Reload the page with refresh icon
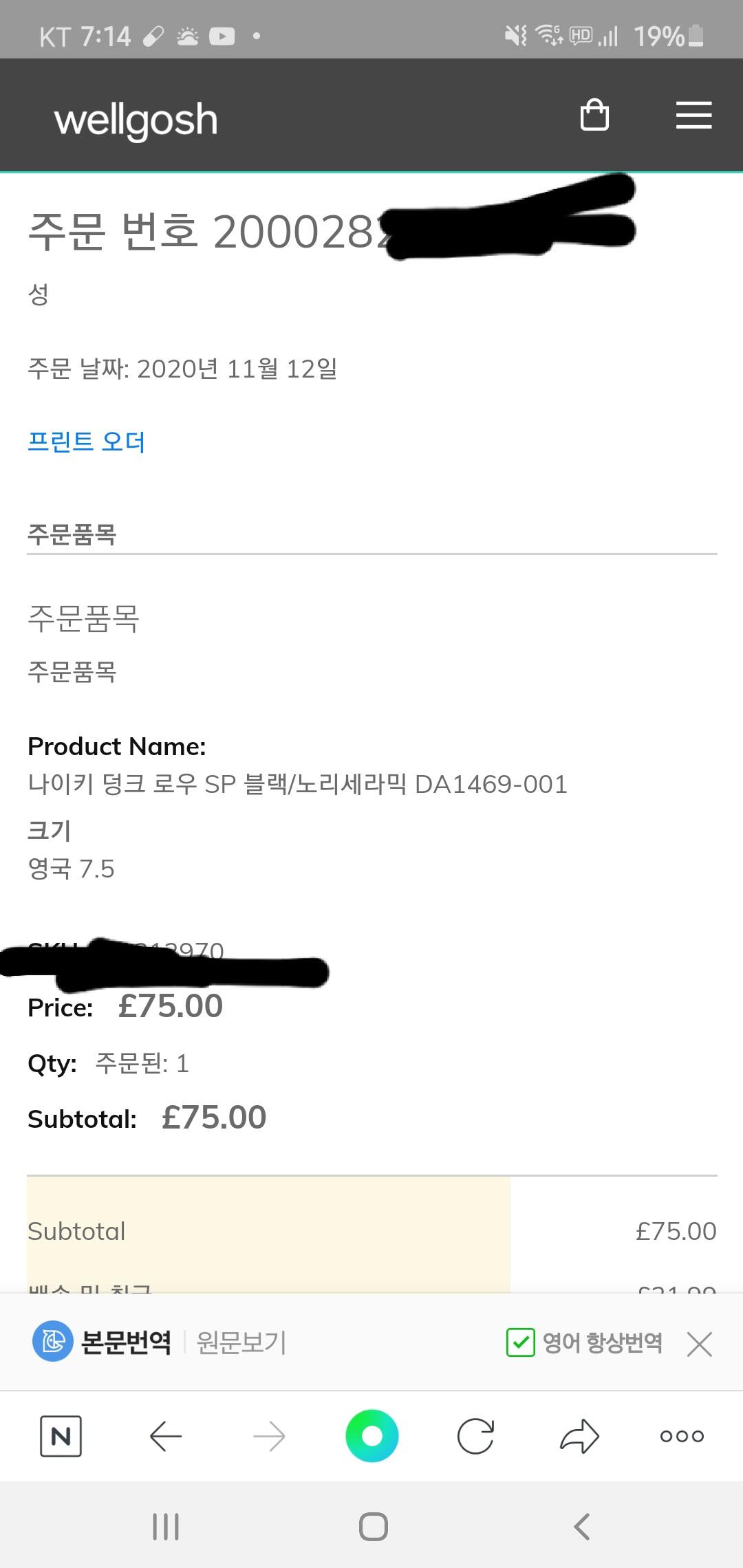 pos(475,1436)
